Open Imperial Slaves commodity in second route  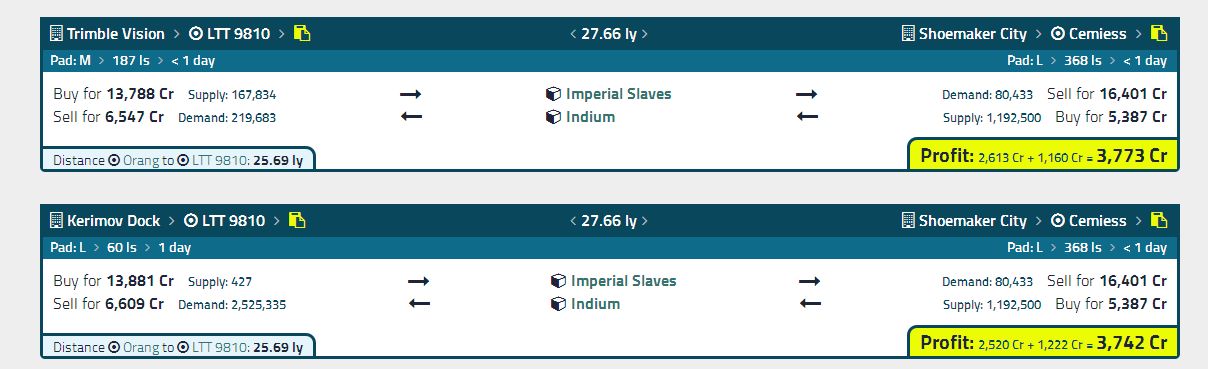[624, 281]
